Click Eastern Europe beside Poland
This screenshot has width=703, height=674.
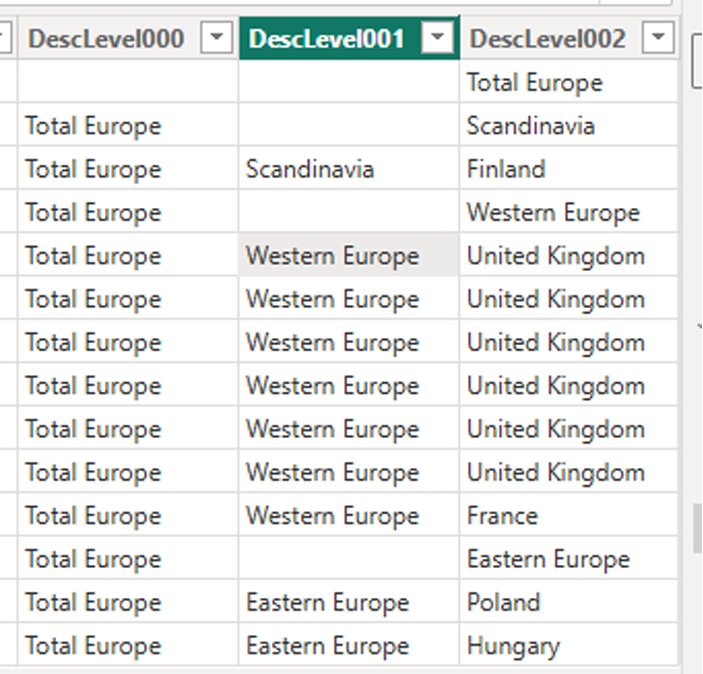(349, 603)
